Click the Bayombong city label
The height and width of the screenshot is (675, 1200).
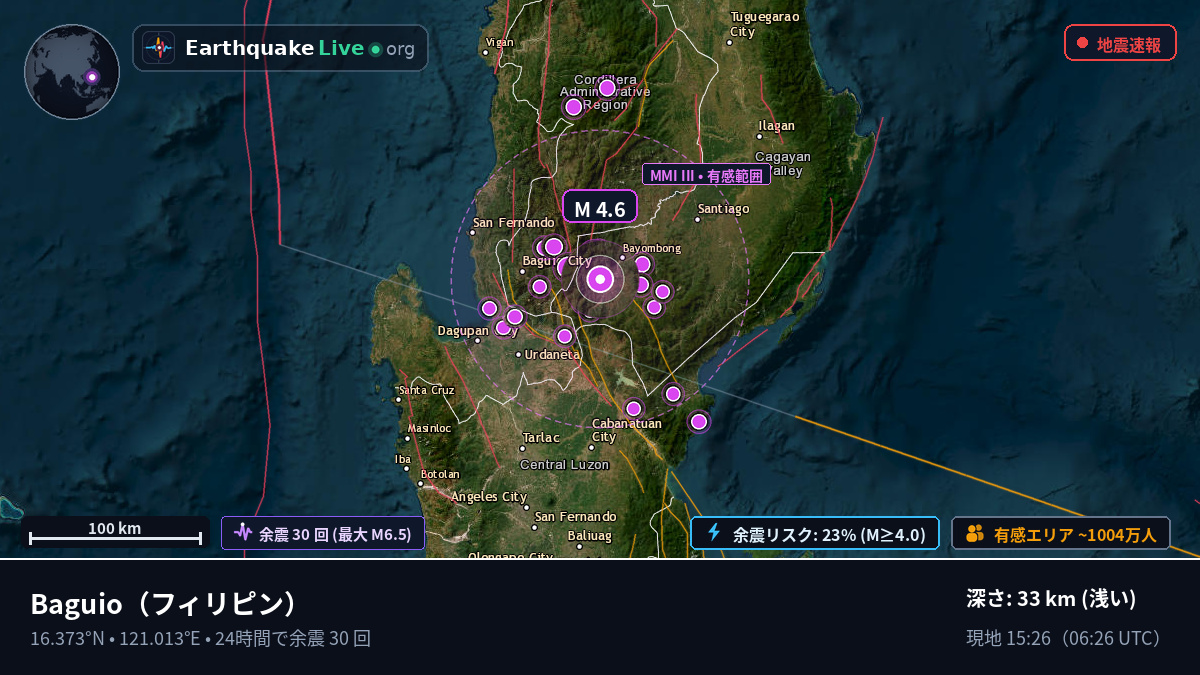tap(652, 248)
